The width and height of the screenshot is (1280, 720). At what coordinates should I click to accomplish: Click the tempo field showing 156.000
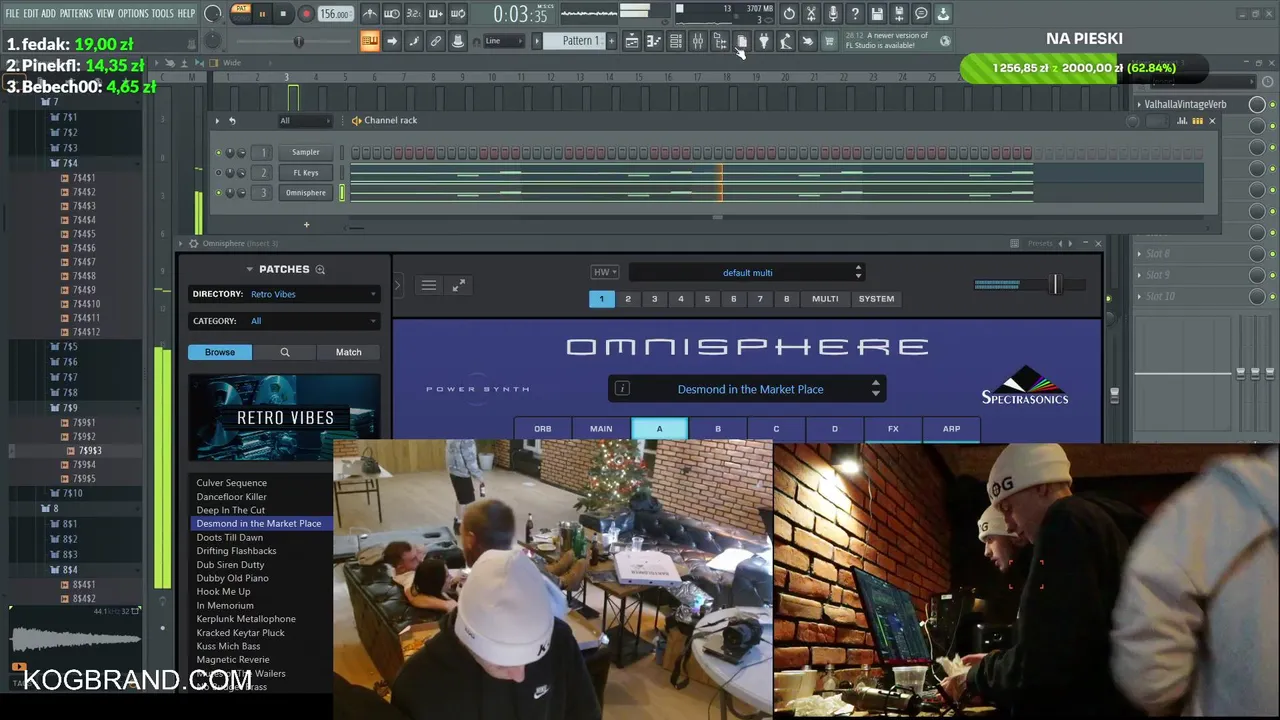coord(335,14)
